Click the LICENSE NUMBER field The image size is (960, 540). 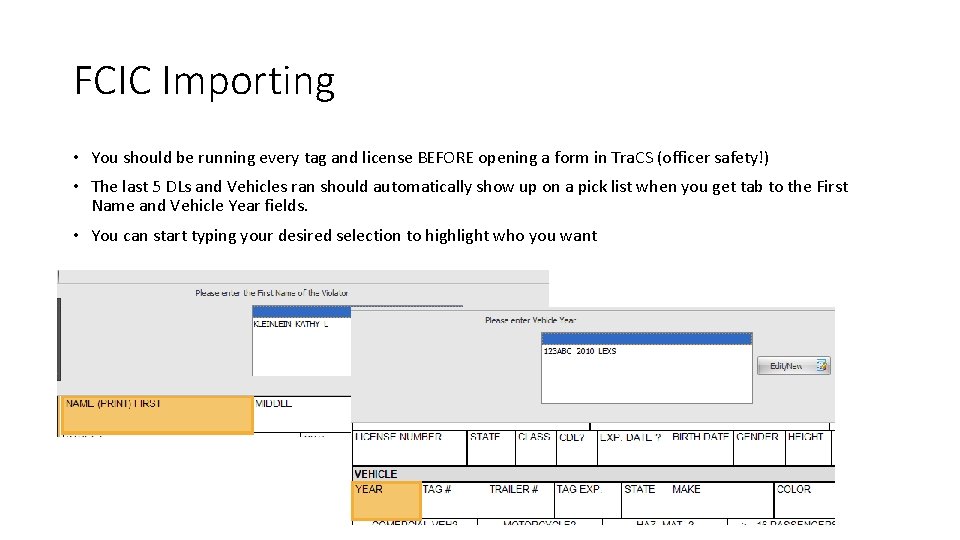click(410, 448)
